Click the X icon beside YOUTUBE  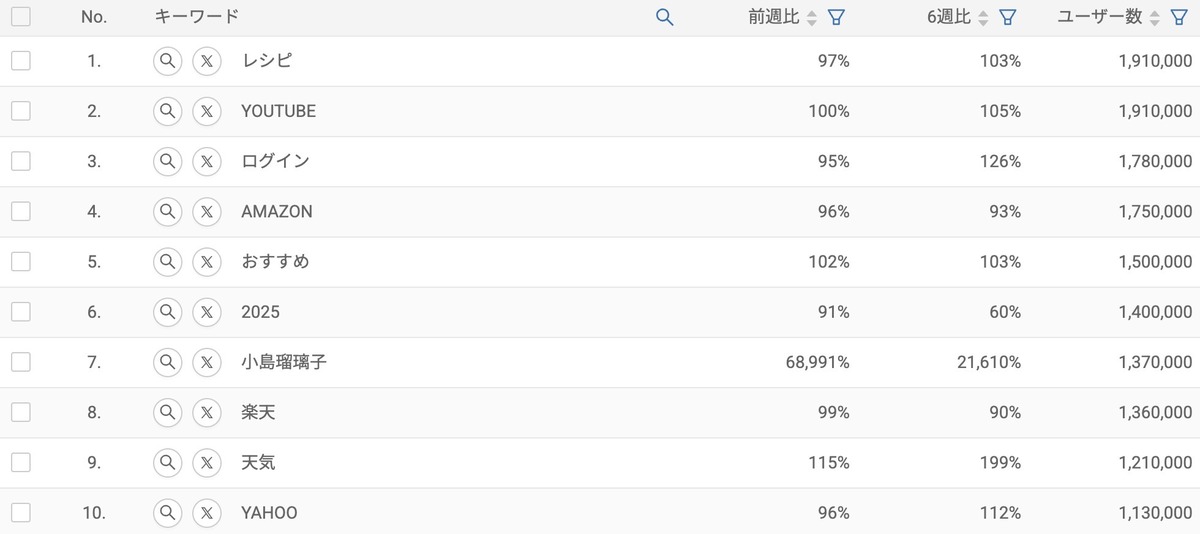click(206, 111)
